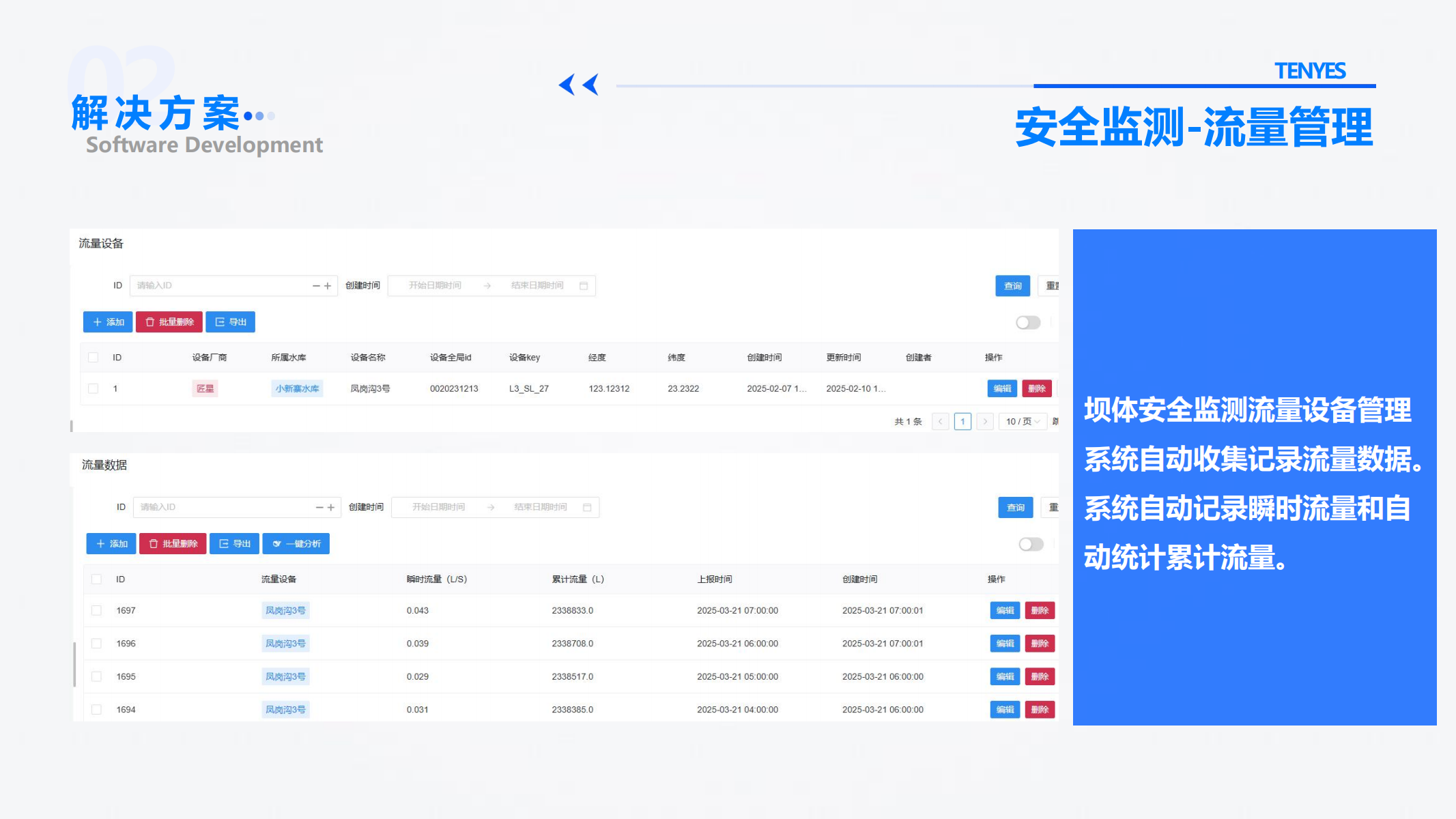Screen dimensions: 1456x819
Task: Click 查询 query button in flow data panel
Action: pyautogui.click(x=1015, y=508)
